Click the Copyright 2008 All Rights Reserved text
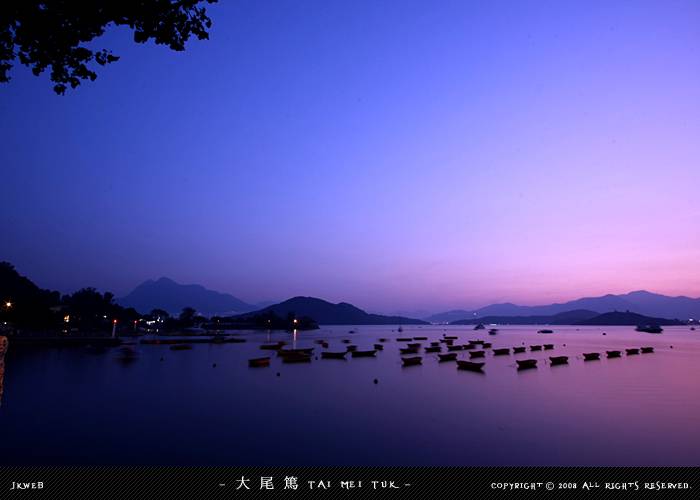700x500 pixels. pyautogui.click(x=590, y=485)
